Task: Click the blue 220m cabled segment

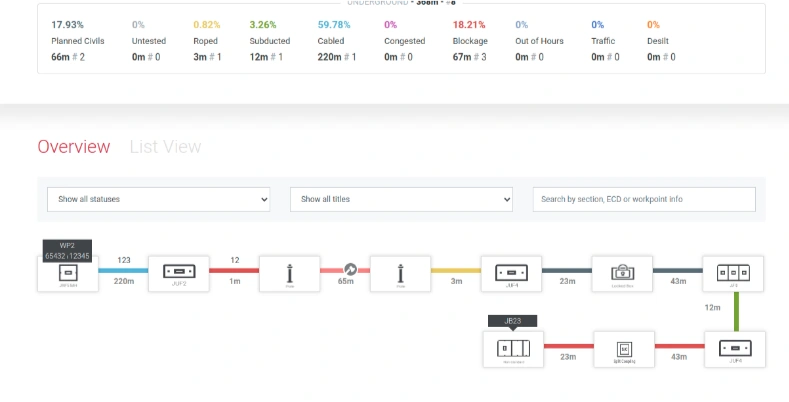Action: click(124, 270)
